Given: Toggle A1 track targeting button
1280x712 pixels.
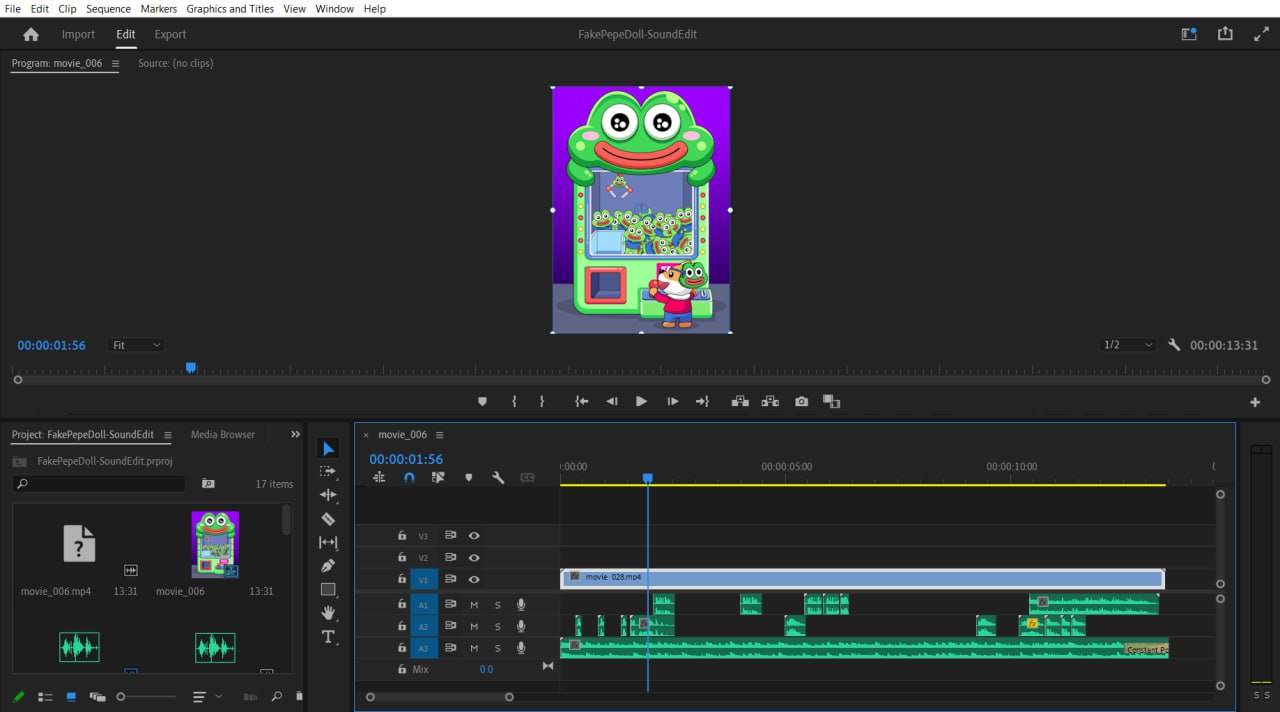Looking at the screenshot, I should (423, 604).
